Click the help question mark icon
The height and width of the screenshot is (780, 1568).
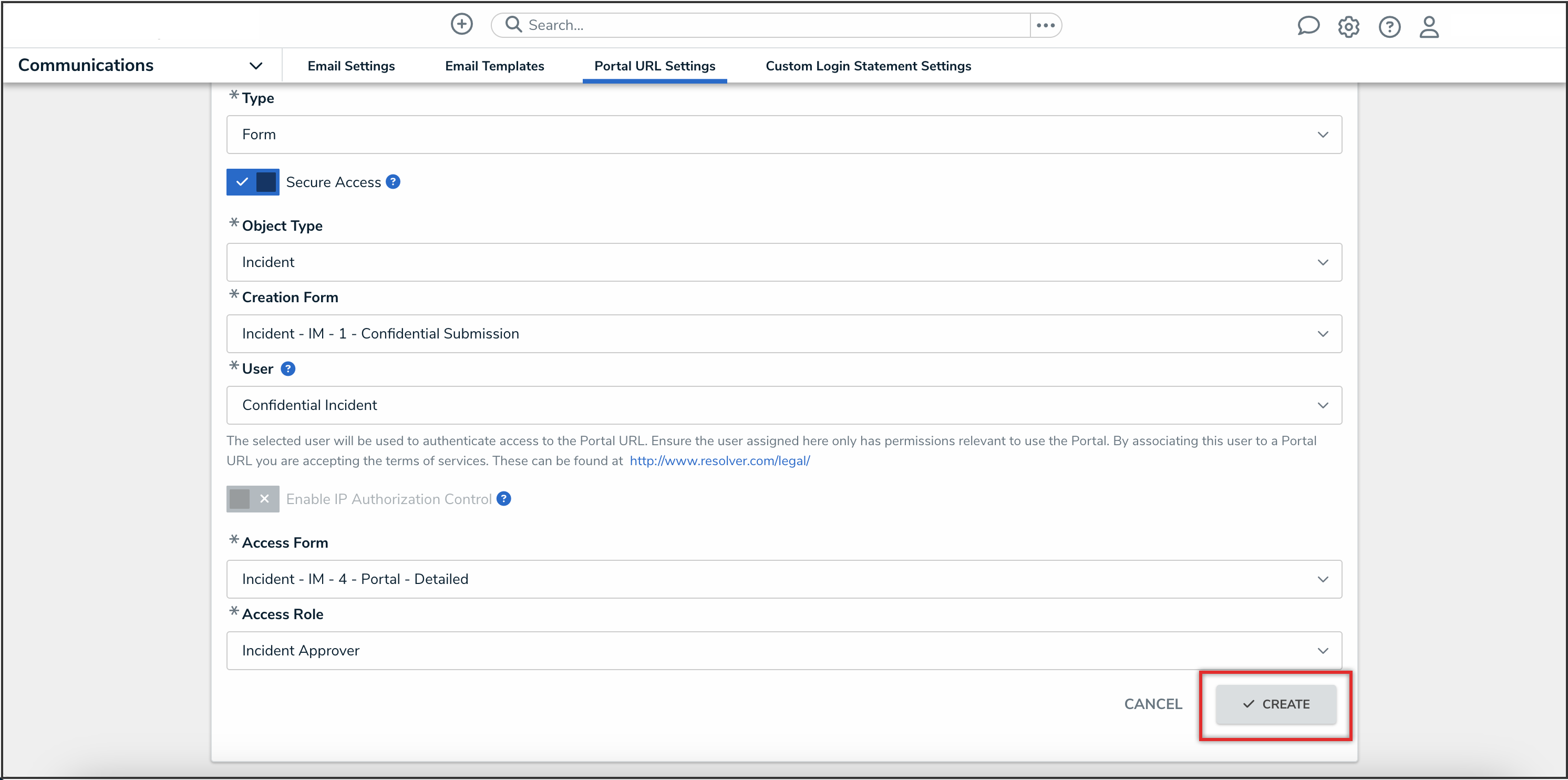point(1389,27)
